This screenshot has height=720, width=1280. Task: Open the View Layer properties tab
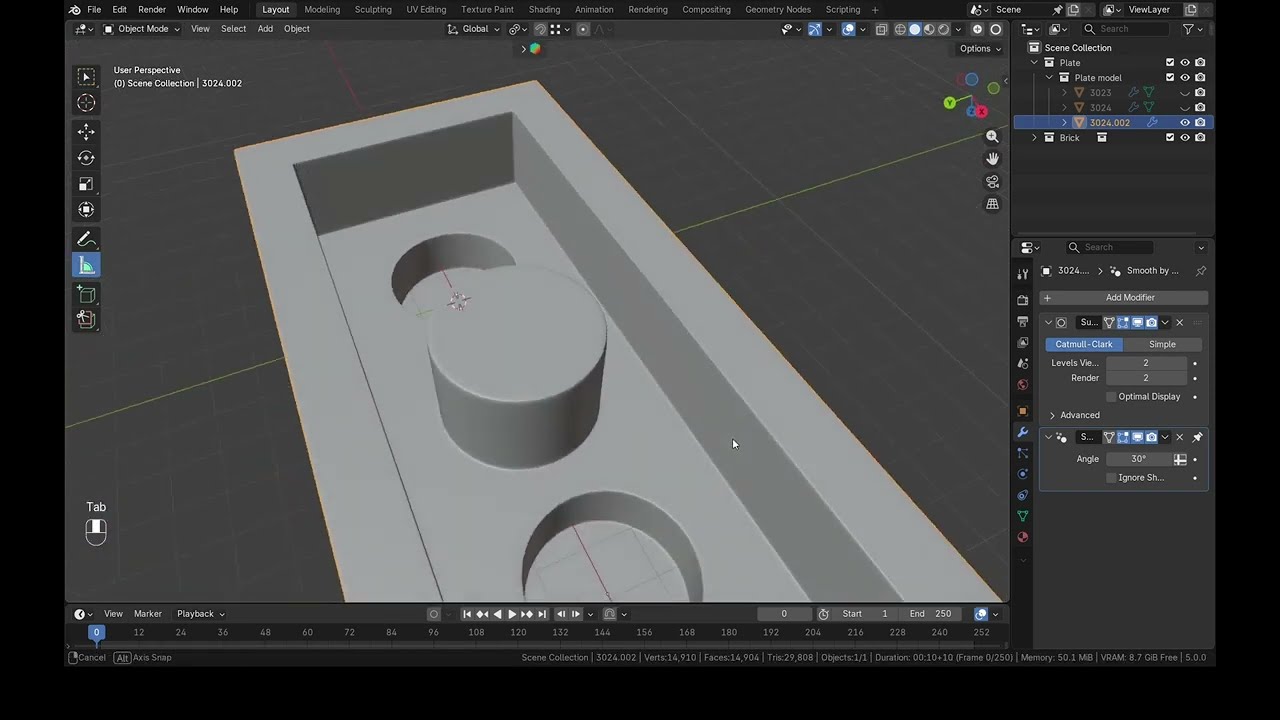(x=1022, y=342)
